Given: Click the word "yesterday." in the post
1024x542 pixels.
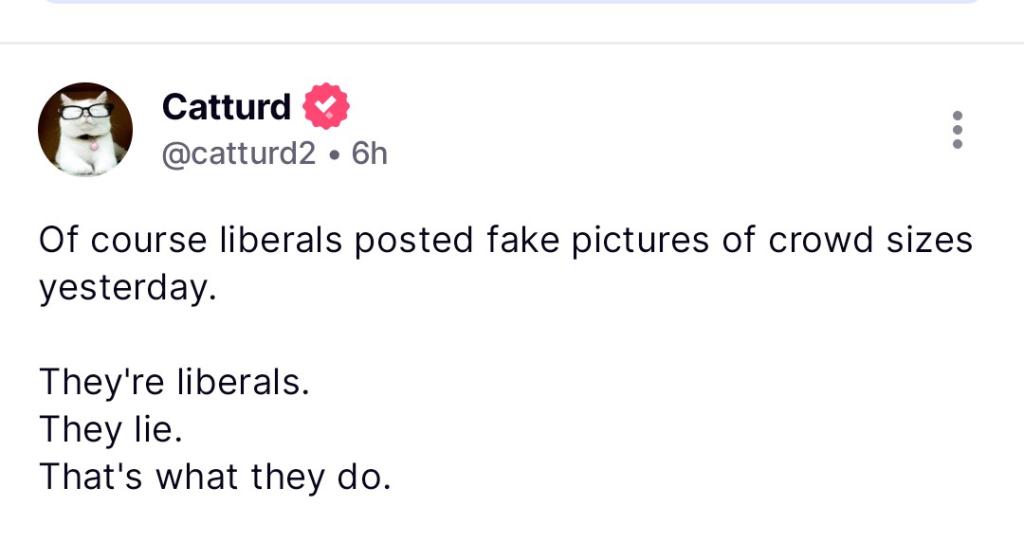Looking at the screenshot, I should (127, 288).
